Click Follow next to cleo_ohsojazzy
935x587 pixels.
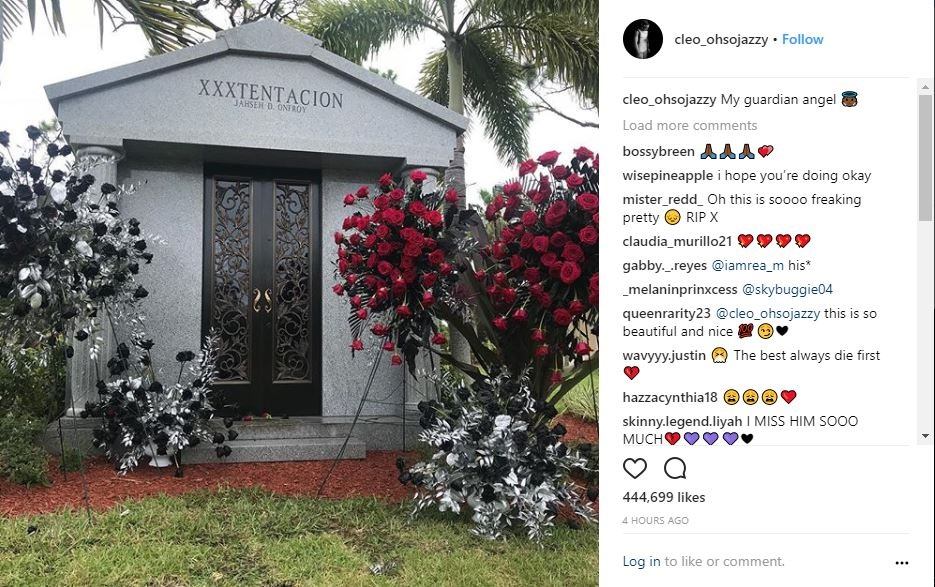(802, 39)
